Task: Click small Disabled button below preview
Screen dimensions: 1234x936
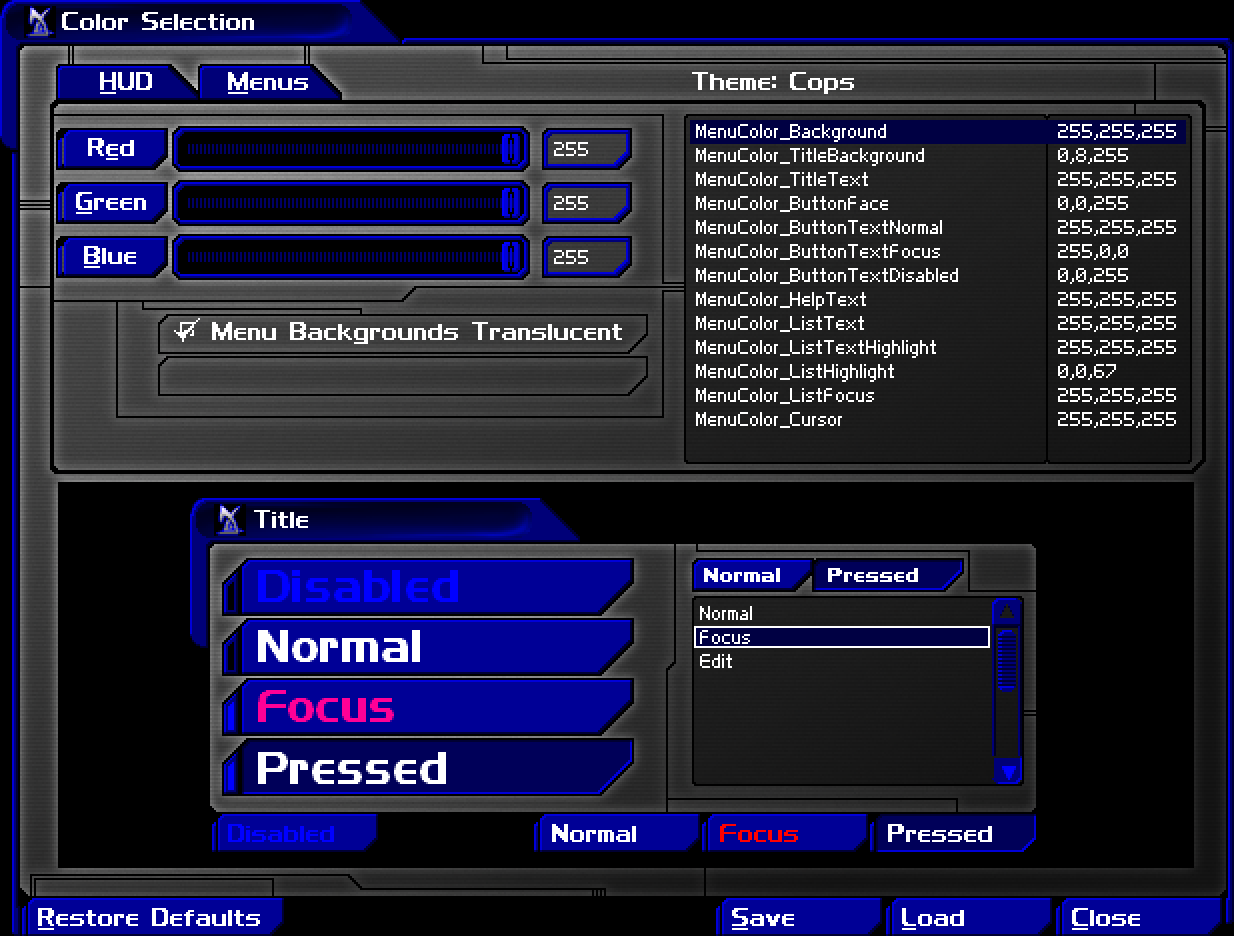Action: [295, 833]
